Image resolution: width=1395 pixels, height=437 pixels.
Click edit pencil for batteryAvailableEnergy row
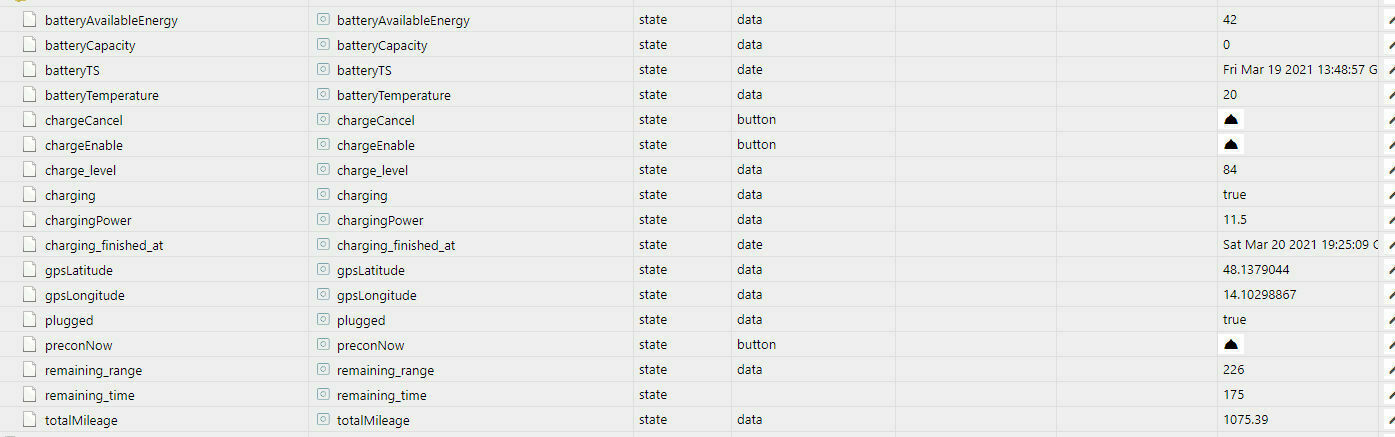(1389, 20)
